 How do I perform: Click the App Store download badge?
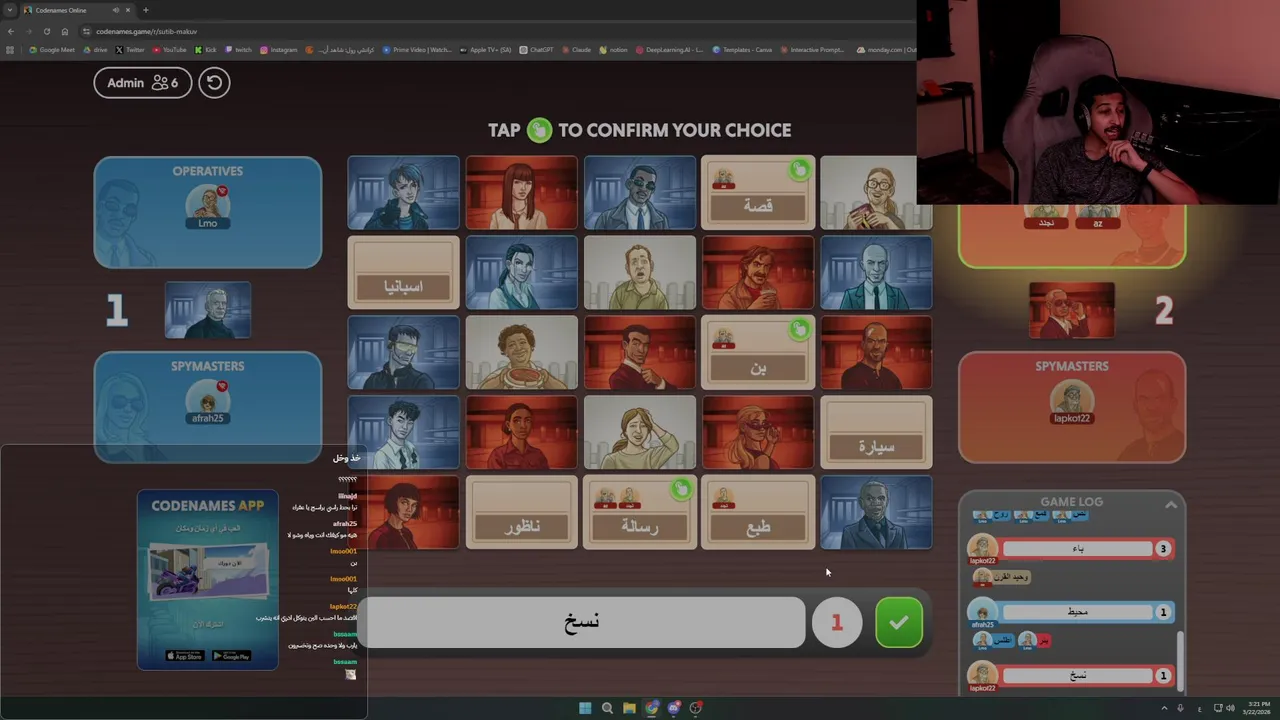pos(184,656)
